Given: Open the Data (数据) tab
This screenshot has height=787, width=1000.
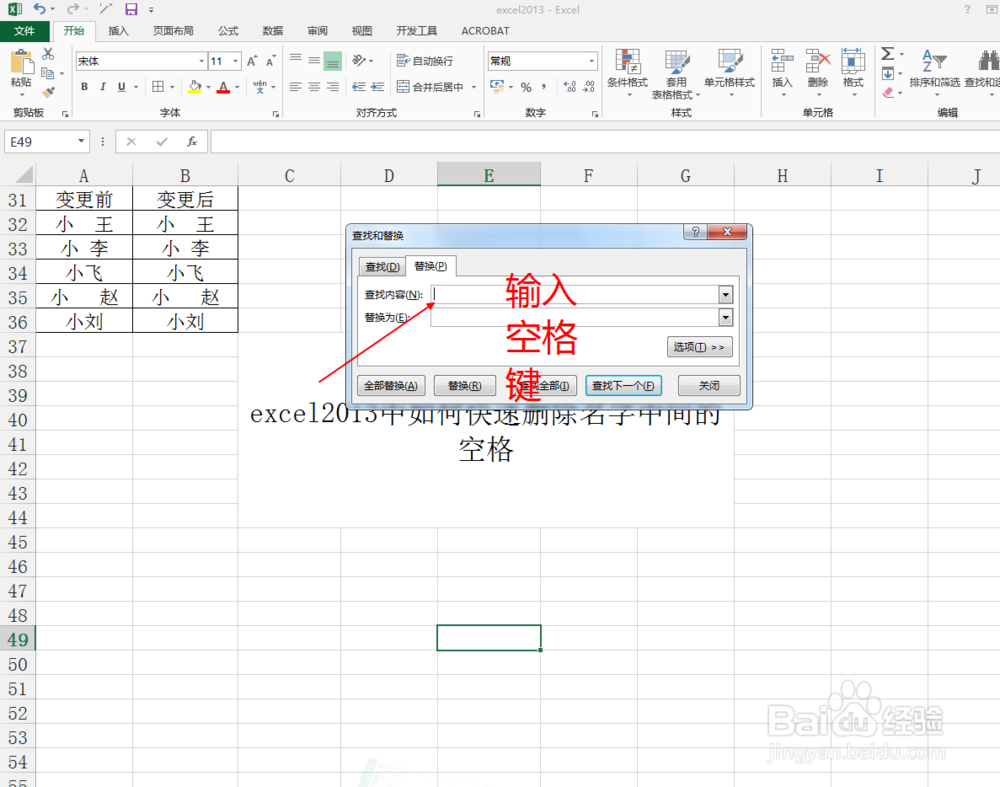Looking at the screenshot, I should pos(272,31).
